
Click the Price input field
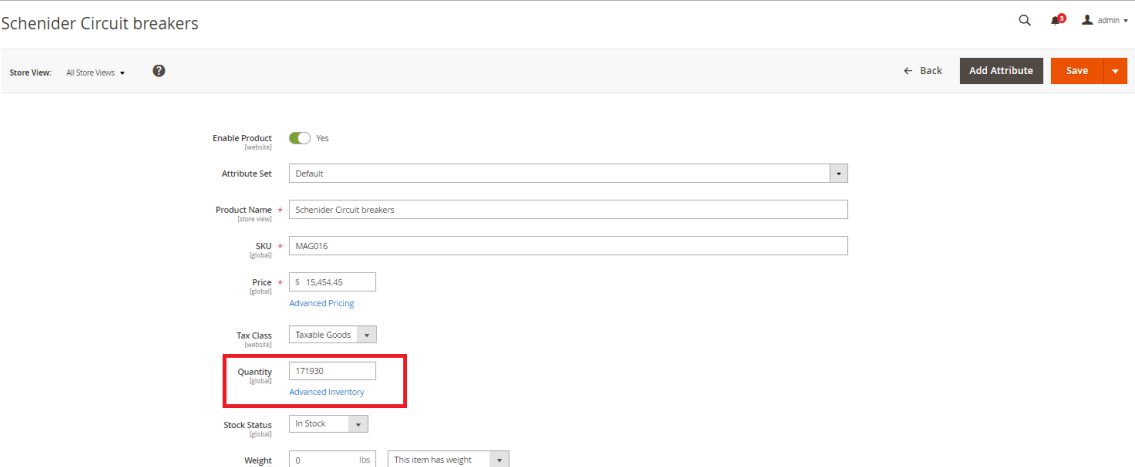click(x=338, y=282)
